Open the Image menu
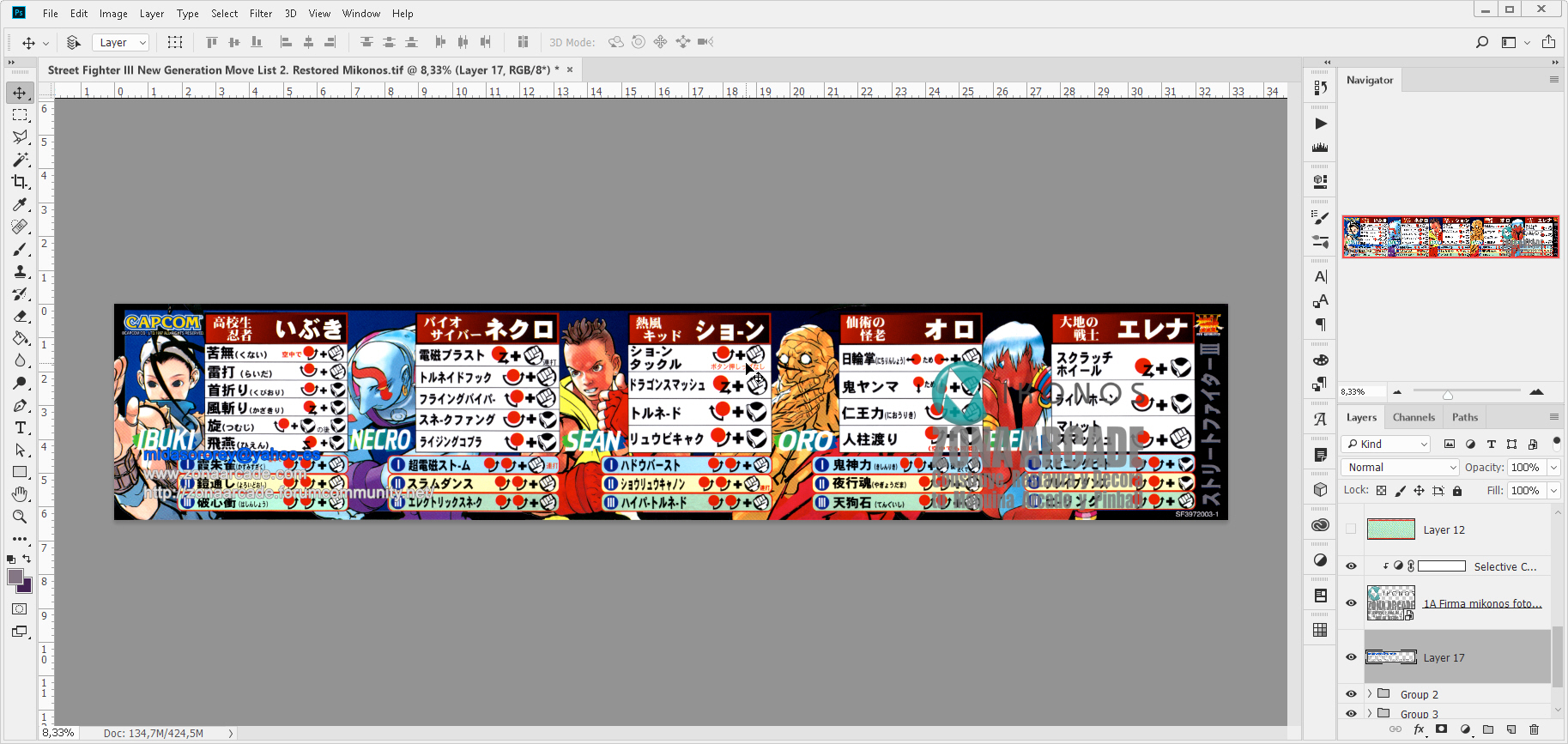Image resolution: width=1568 pixels, height=744 pixels. [x=113, y=14]
